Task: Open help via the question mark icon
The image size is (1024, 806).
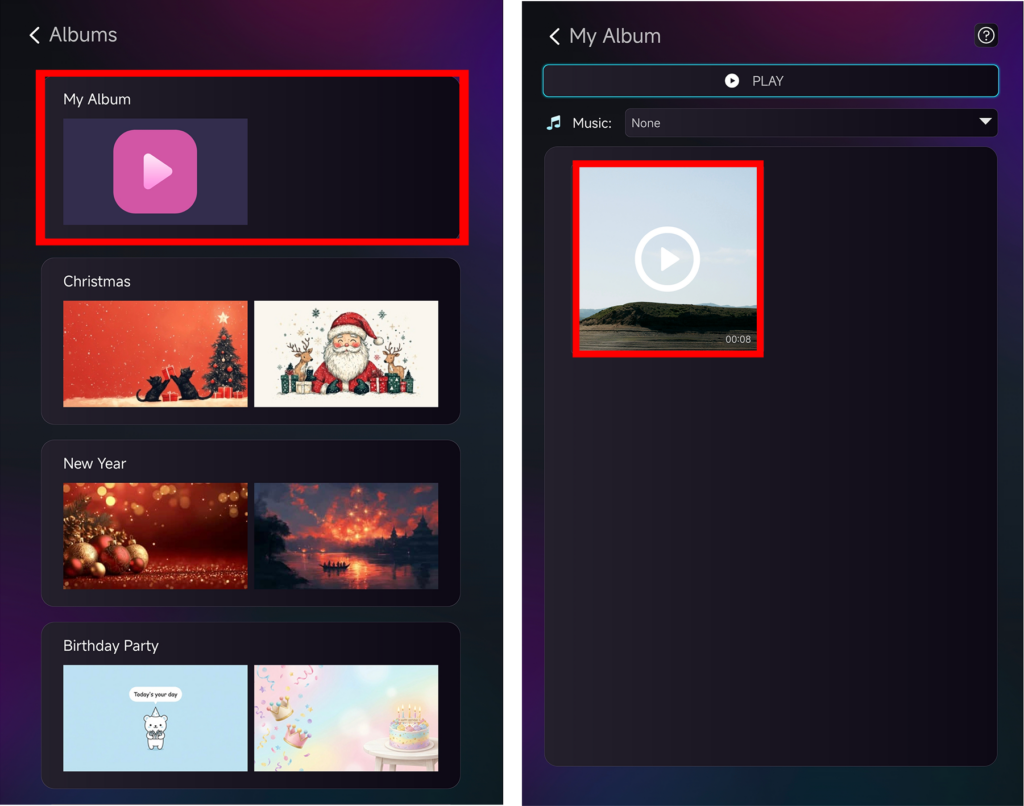Action: (986, 36)
